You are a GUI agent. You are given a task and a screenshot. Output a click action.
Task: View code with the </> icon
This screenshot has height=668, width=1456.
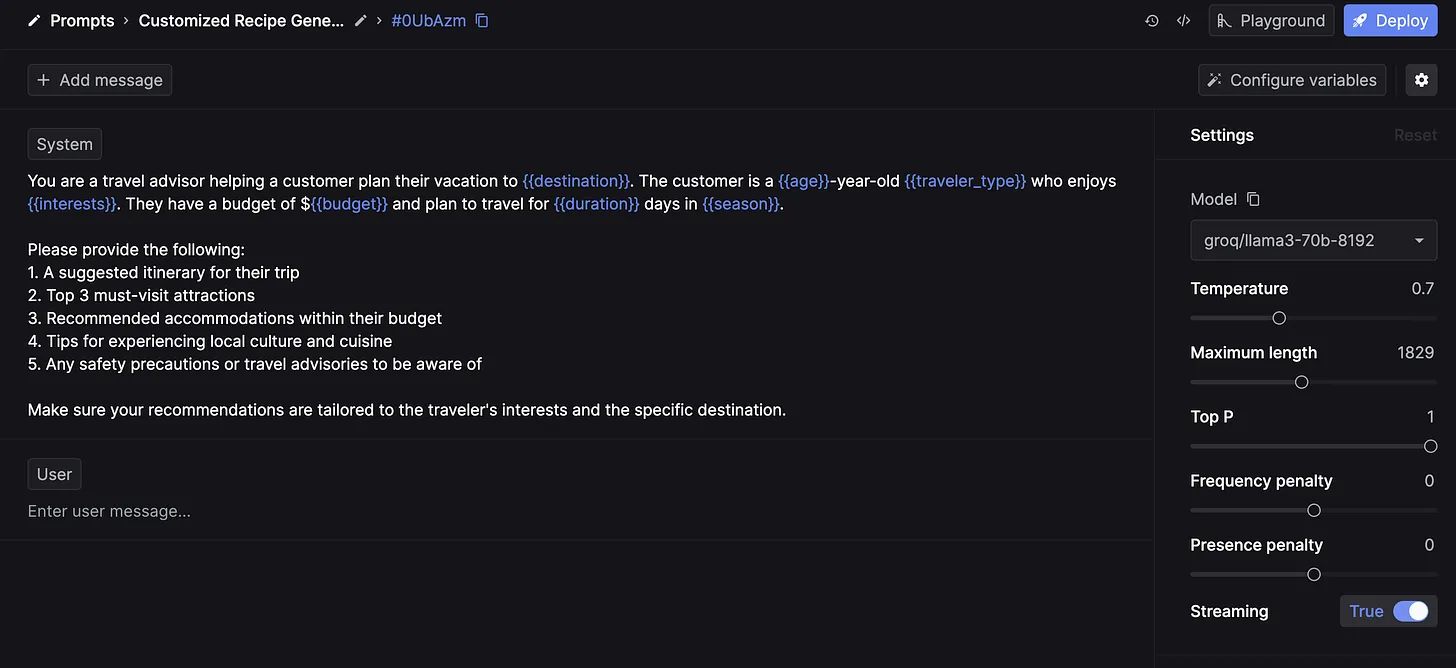(1183, 20)
